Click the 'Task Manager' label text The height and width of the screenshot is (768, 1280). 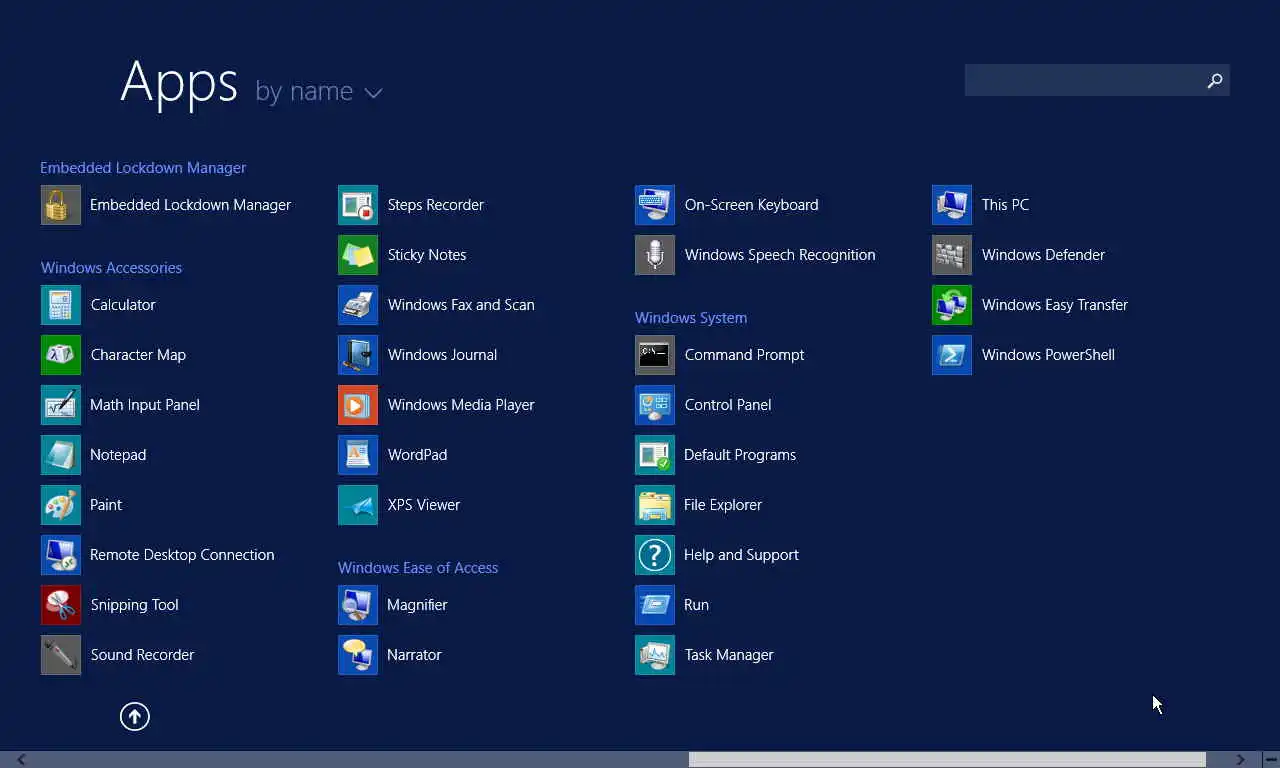[x=729, y=655]
